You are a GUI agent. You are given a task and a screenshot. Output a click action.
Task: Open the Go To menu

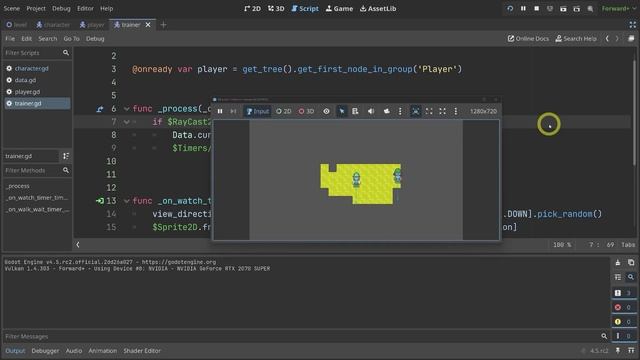tap(71, 39)
